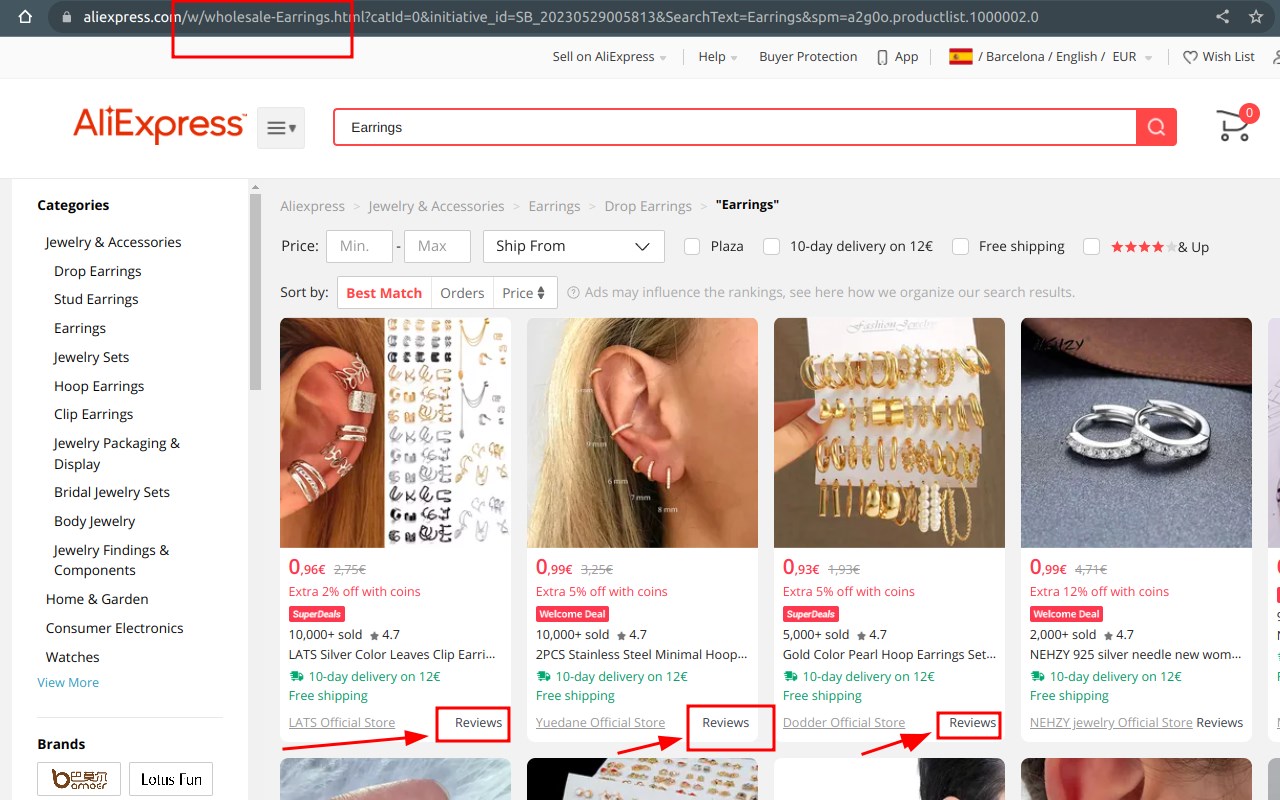Open Clip Earrings category
This screenshot has width=1280, height=800.
[93, 414]
